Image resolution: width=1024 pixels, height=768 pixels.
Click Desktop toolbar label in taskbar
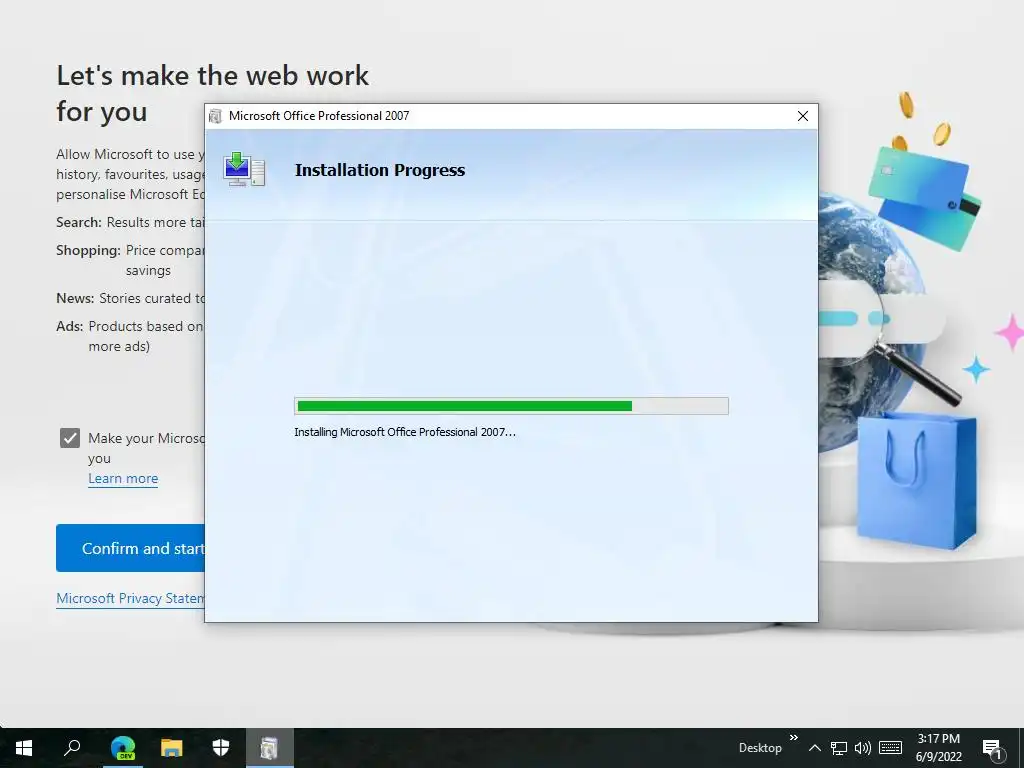tap(760, 748)
